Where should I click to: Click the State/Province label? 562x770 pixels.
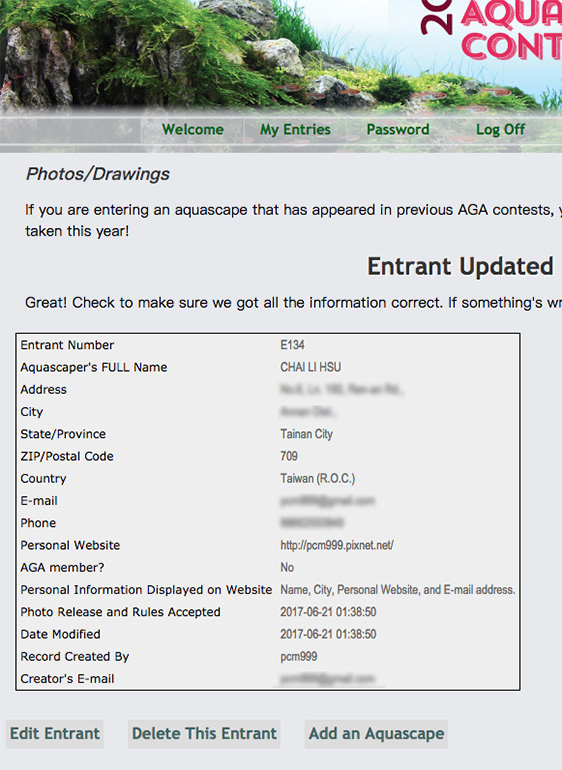(63, 434)
